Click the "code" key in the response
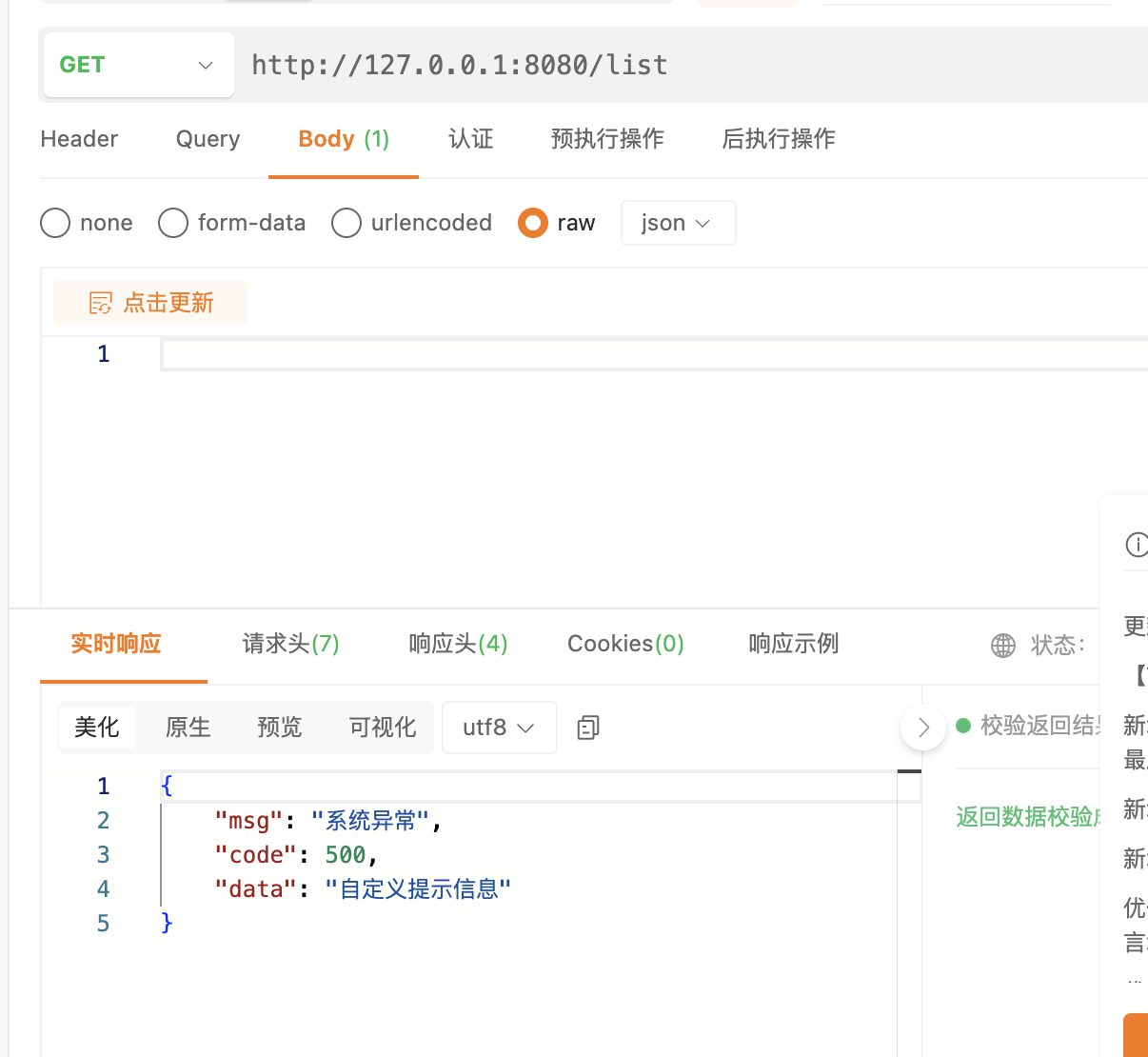The height and width of the screenshot is (1057, 1148). 256,855
